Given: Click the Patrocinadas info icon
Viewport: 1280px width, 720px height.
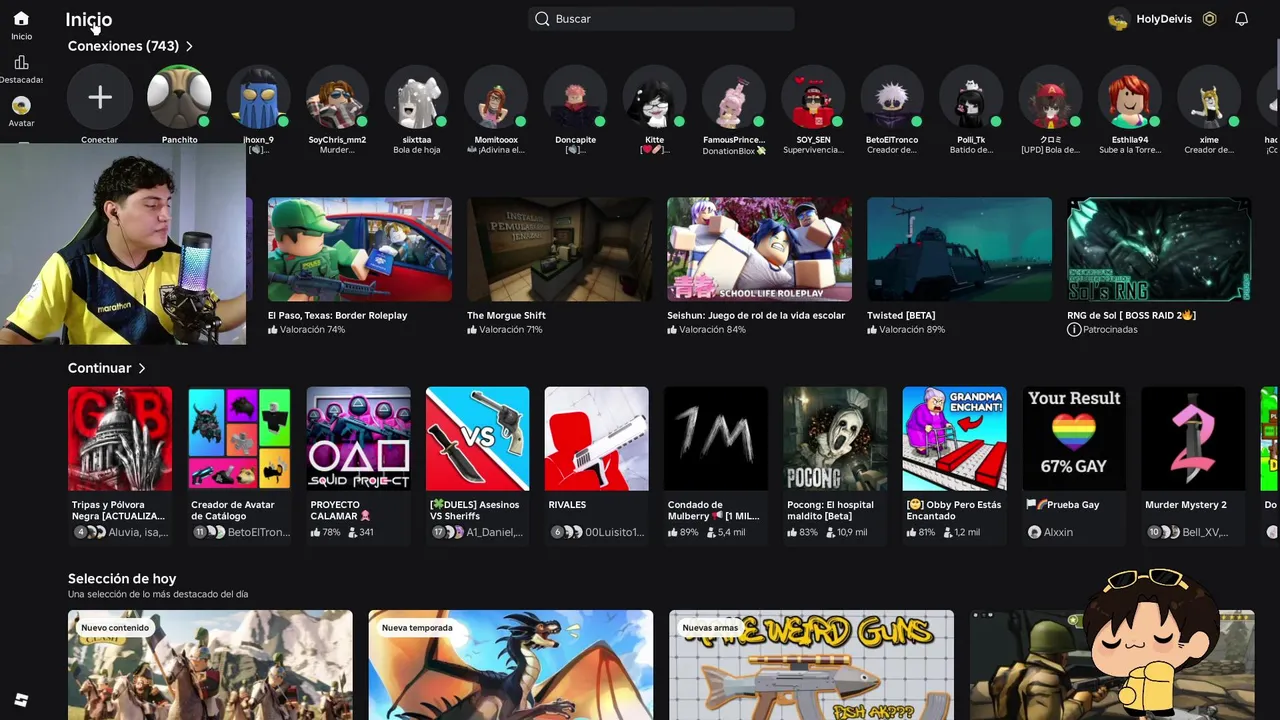Looking at the screenshot, I should click(1074, 329).
